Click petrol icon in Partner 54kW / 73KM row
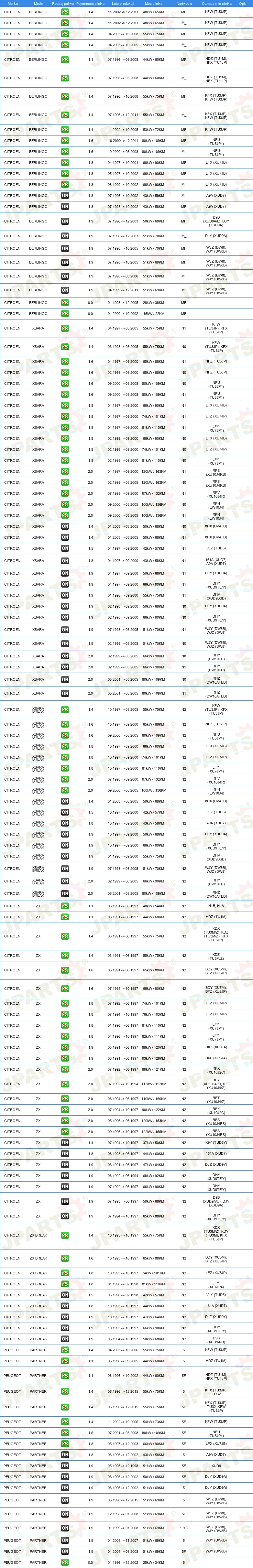The height and width of the screenshot is (1568, 253). tap(65, 1422)
